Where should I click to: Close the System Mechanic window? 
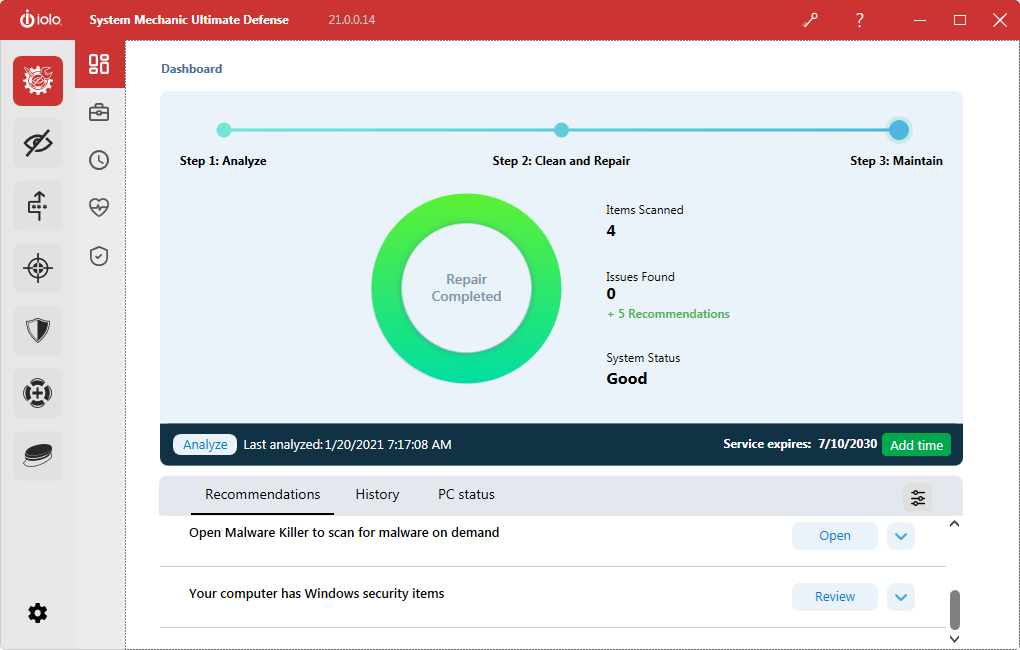click(1000, 20)
